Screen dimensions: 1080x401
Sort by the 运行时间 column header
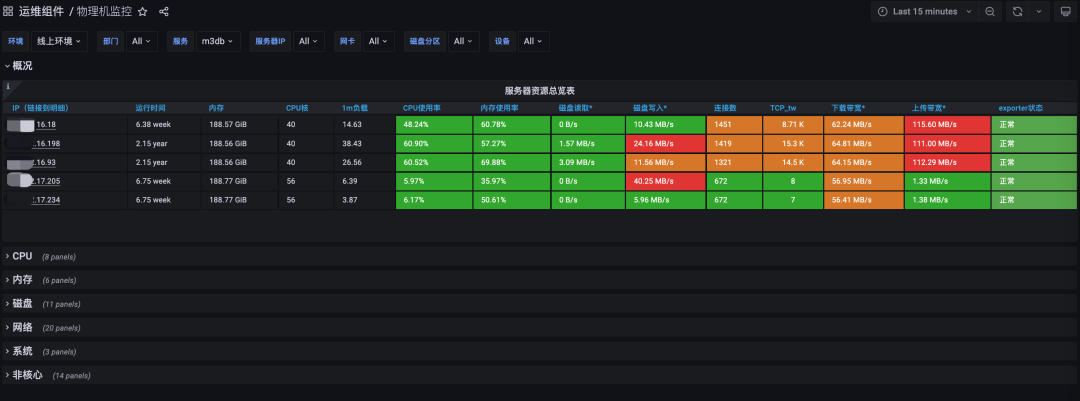point(151,108)
